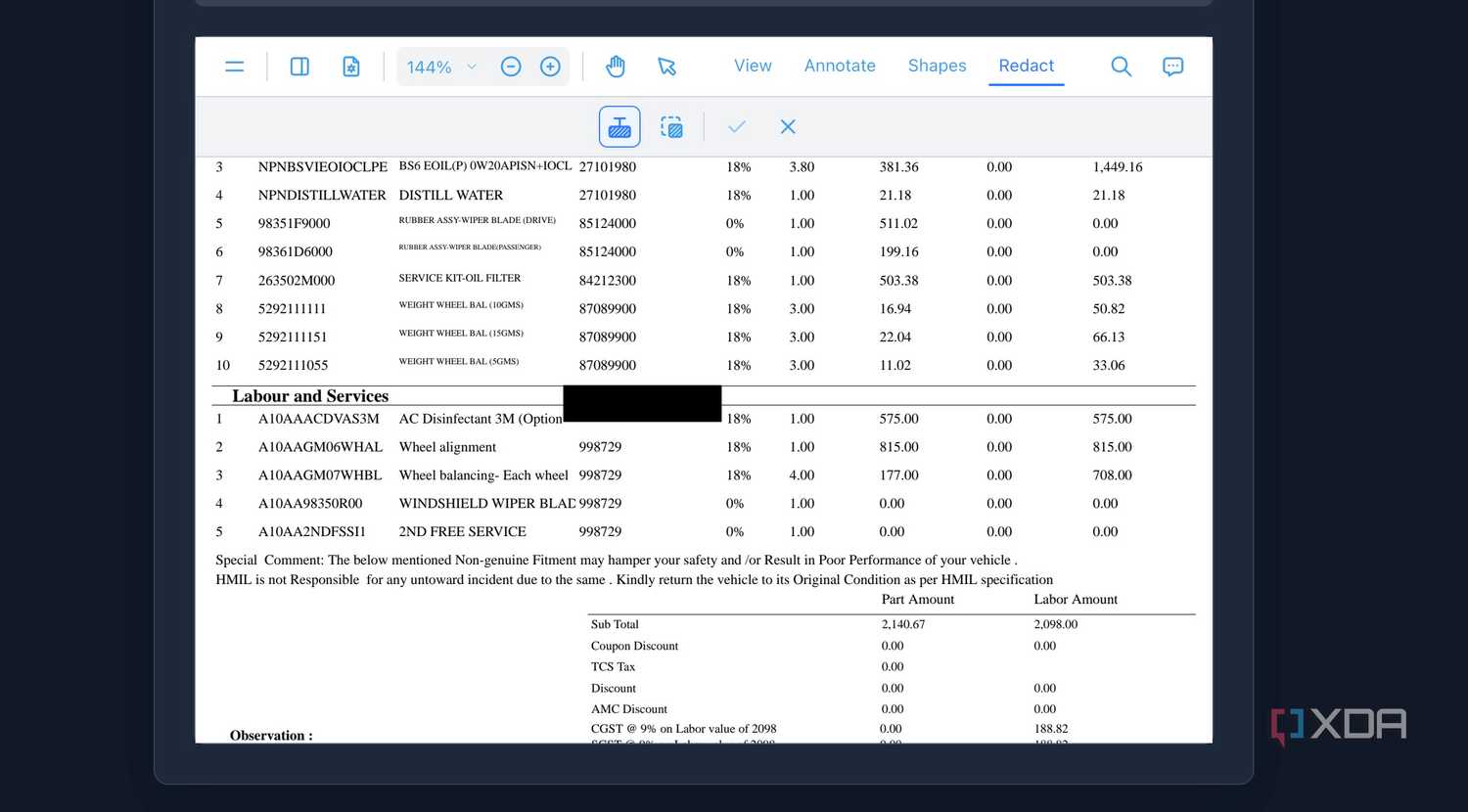Click the zoom out minus button
Image resolution: width=1468 pixels, height=812 pixels.
[x=511, y=67]
